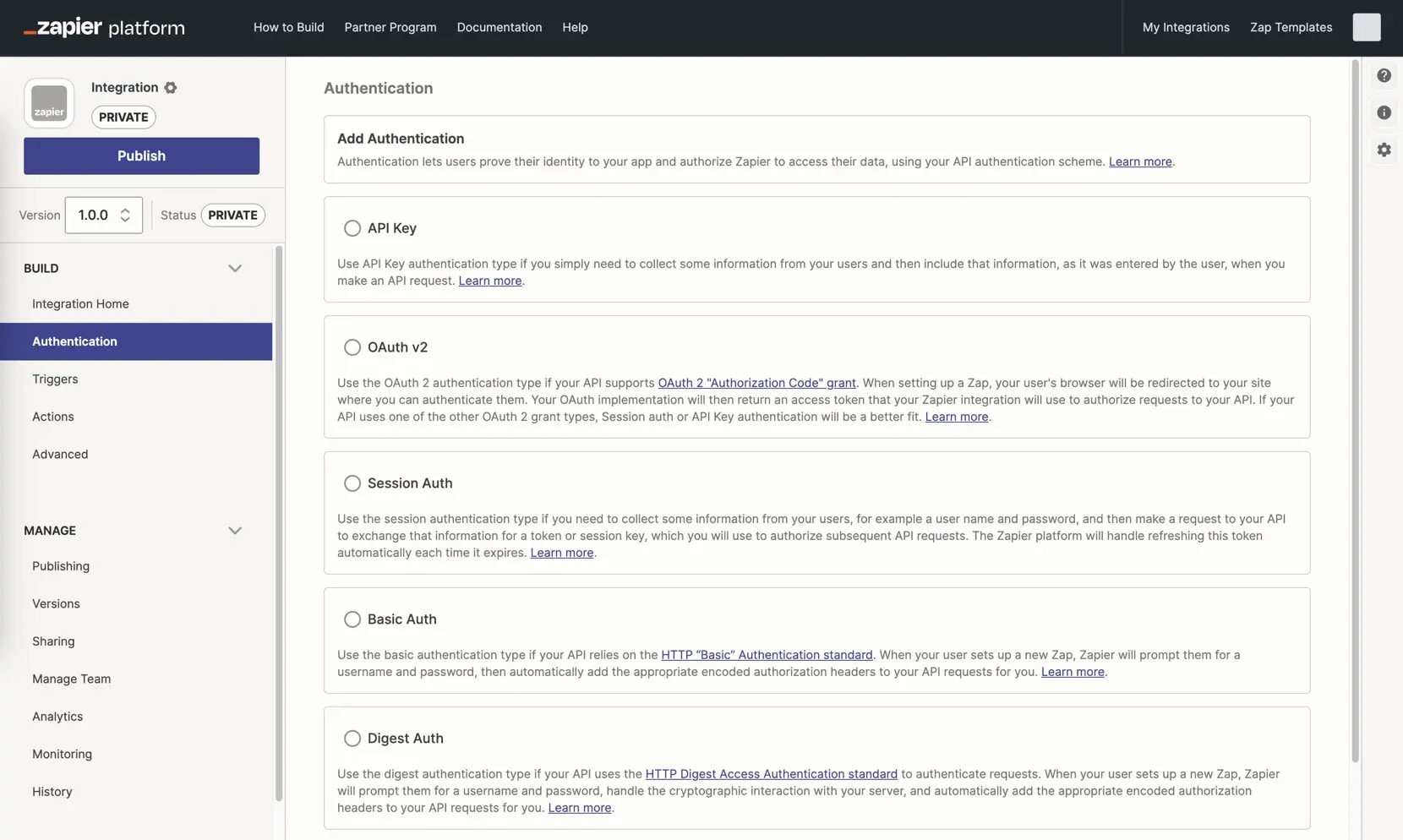Click the main page vertical scrollbar

point(1356,411)
